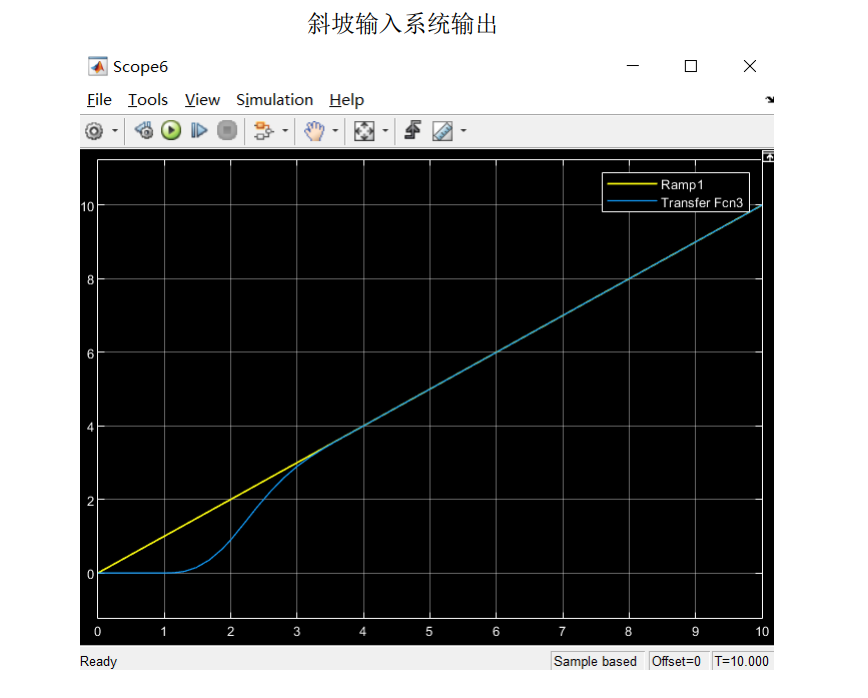This screenshot has height=698, width=868.
Task: Open the Simulation menu
Action: click(x=275, y=100)
